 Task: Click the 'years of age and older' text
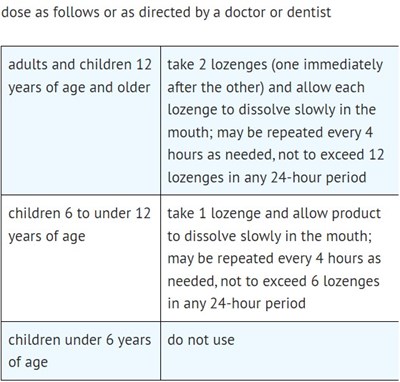pyautogui.click(x=79, y=88)
